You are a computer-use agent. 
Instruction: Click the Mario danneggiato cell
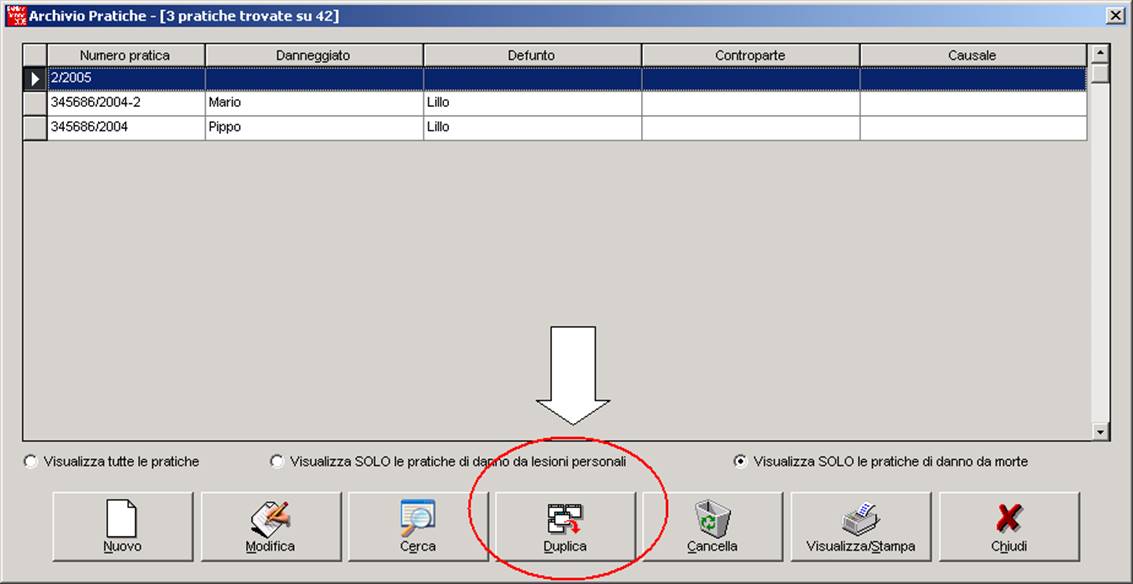tap(314, 103)
